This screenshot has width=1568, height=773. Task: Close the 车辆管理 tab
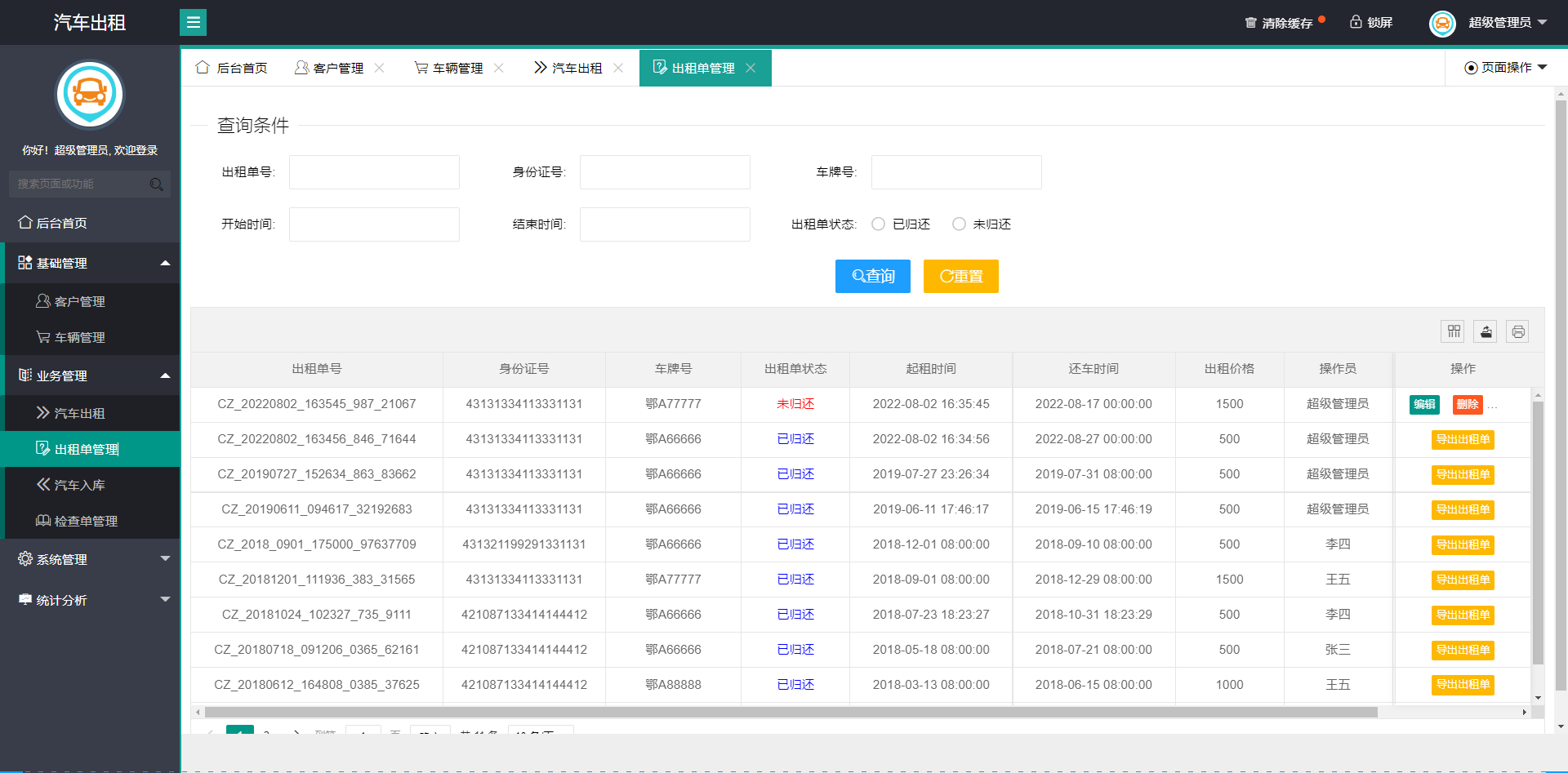[499, 68]
